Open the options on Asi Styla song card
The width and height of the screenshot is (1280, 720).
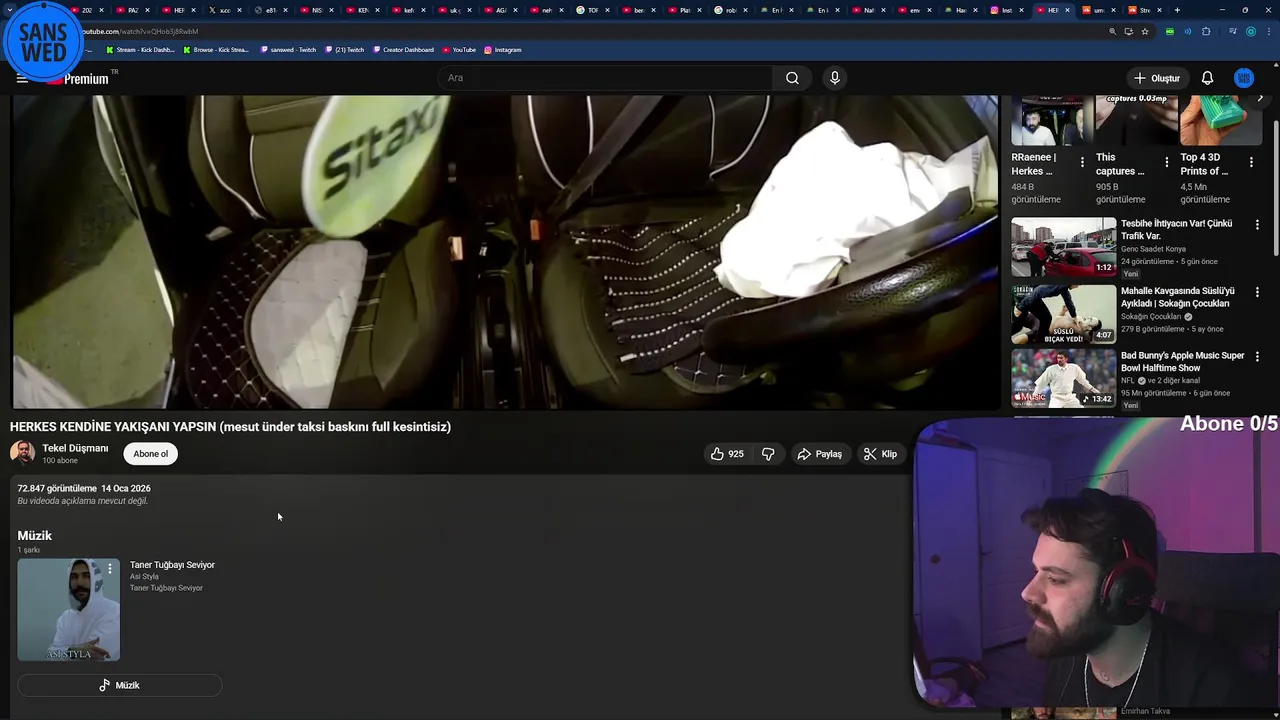pyautogui.click(x=110, y=568)
